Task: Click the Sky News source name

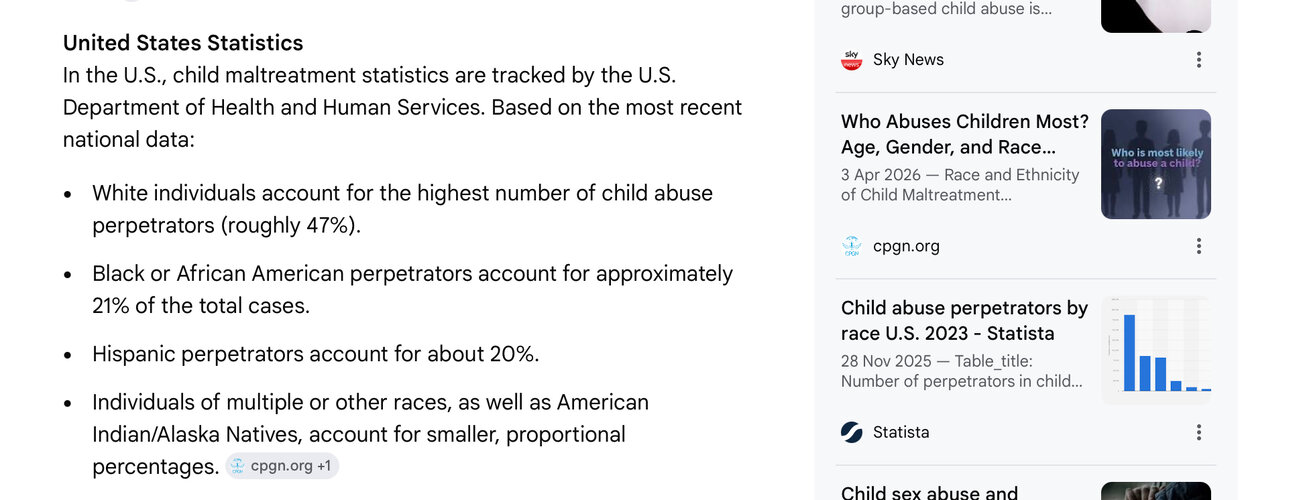Action: point(908,60)
